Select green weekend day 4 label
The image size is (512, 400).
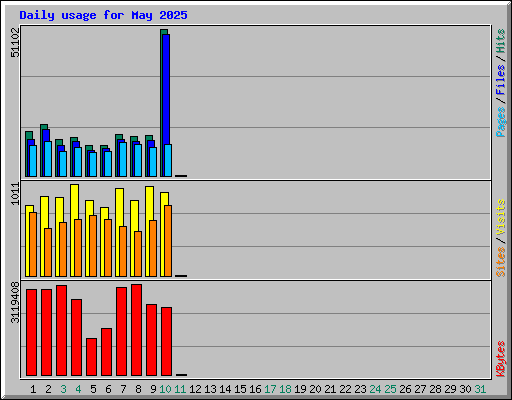click(x=78, y=389)
